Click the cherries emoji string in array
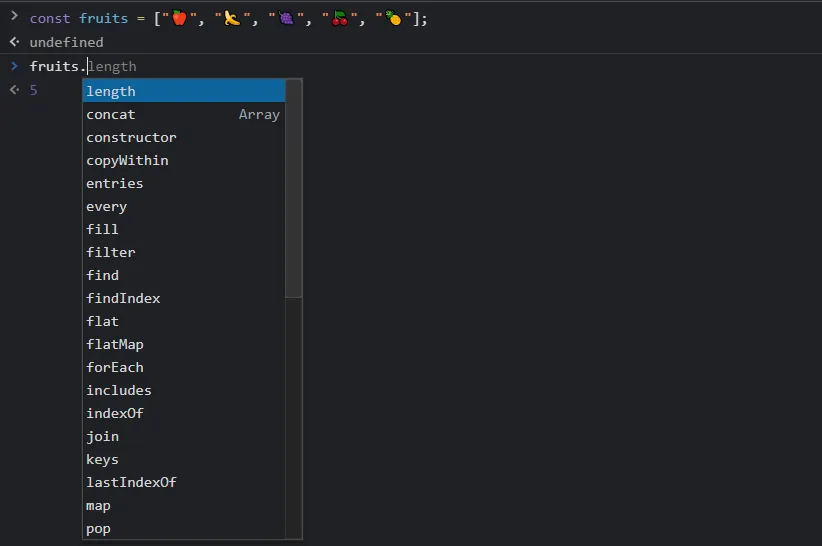This screenshot has height=546, width=822. click(340, 18)
